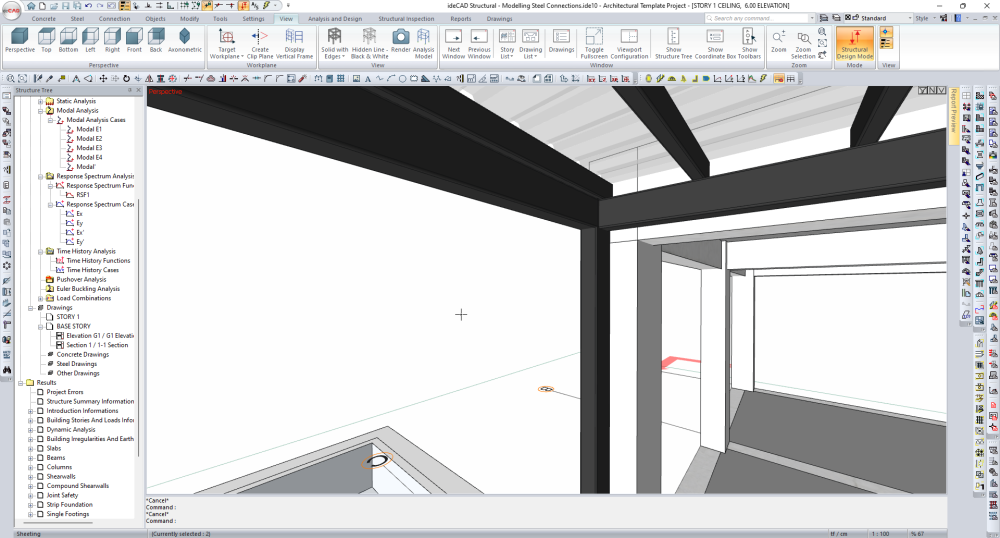Toggle Show Structure Tree panel
The image size is (1000, 538).
[673, 39]
